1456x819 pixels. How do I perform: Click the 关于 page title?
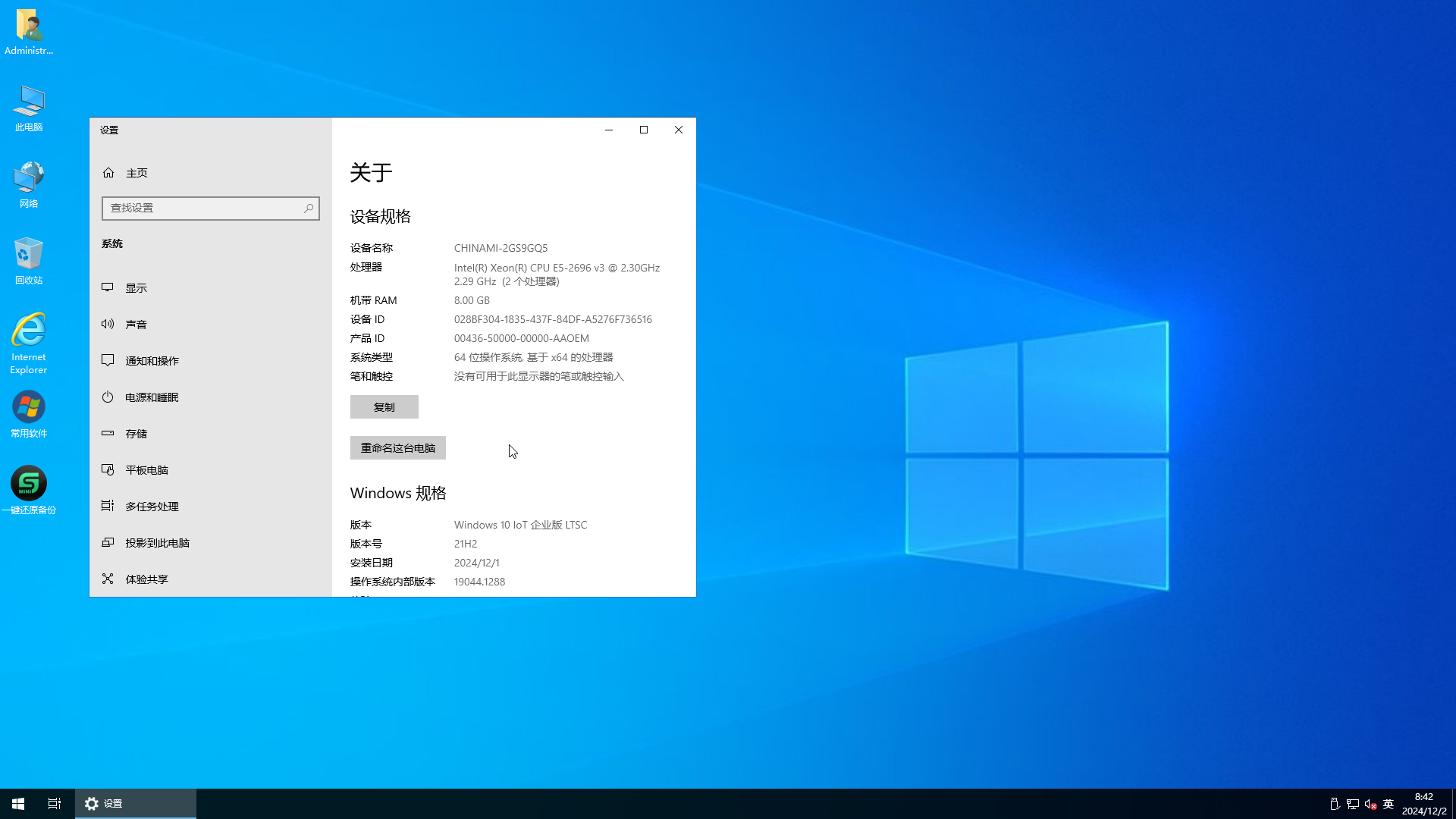point(371,173)
